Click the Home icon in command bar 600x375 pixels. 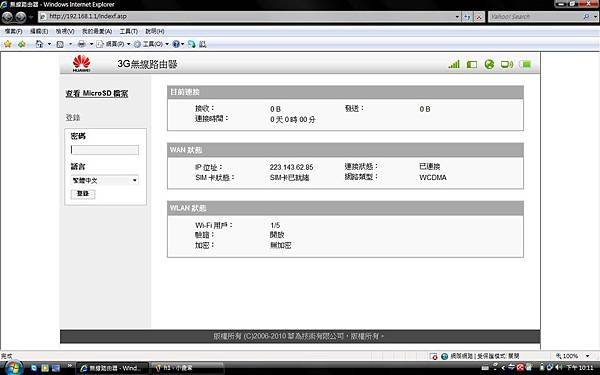[39, 44]
